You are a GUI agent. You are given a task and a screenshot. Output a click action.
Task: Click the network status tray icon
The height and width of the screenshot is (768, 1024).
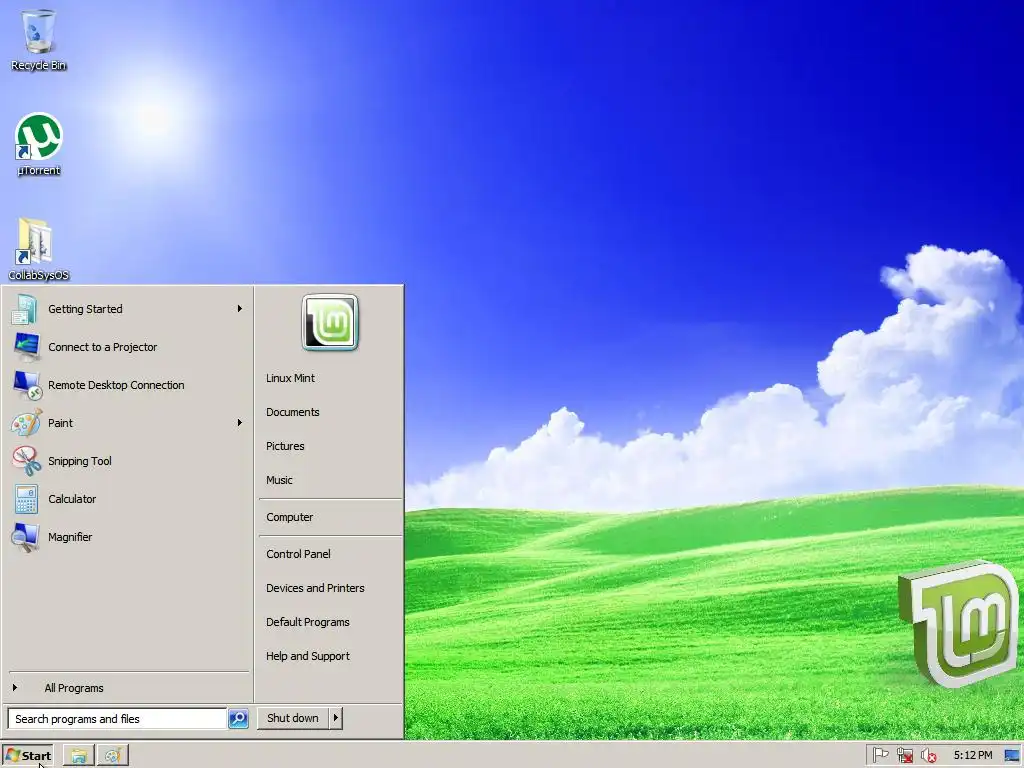904,755
